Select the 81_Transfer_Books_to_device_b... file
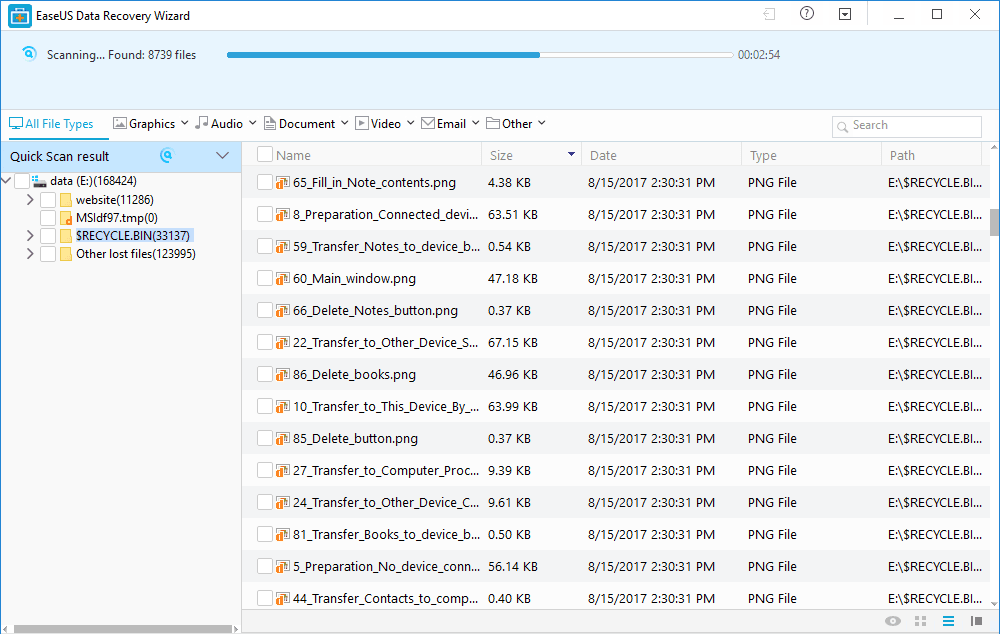 [386, 534]
